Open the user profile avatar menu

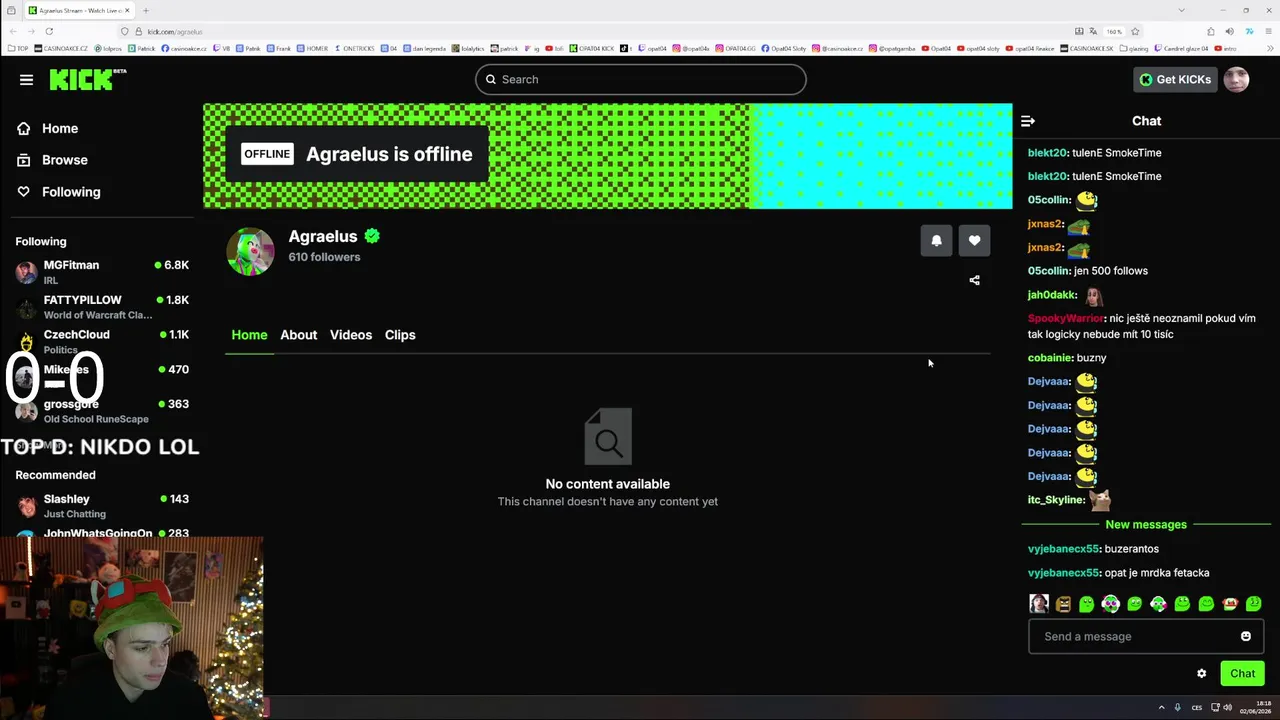(1236, 79)
